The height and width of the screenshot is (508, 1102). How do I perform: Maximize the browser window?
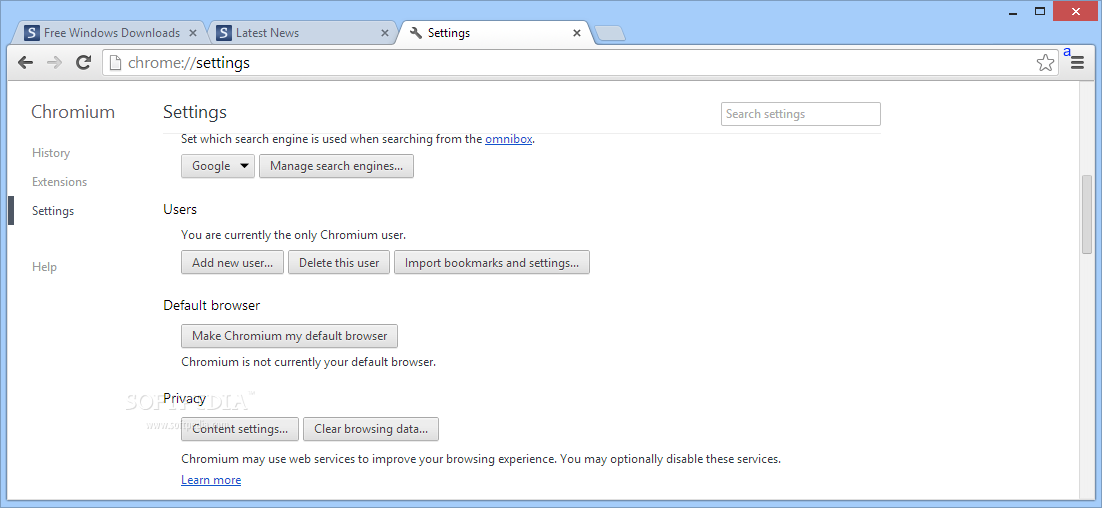[1039, 11]
